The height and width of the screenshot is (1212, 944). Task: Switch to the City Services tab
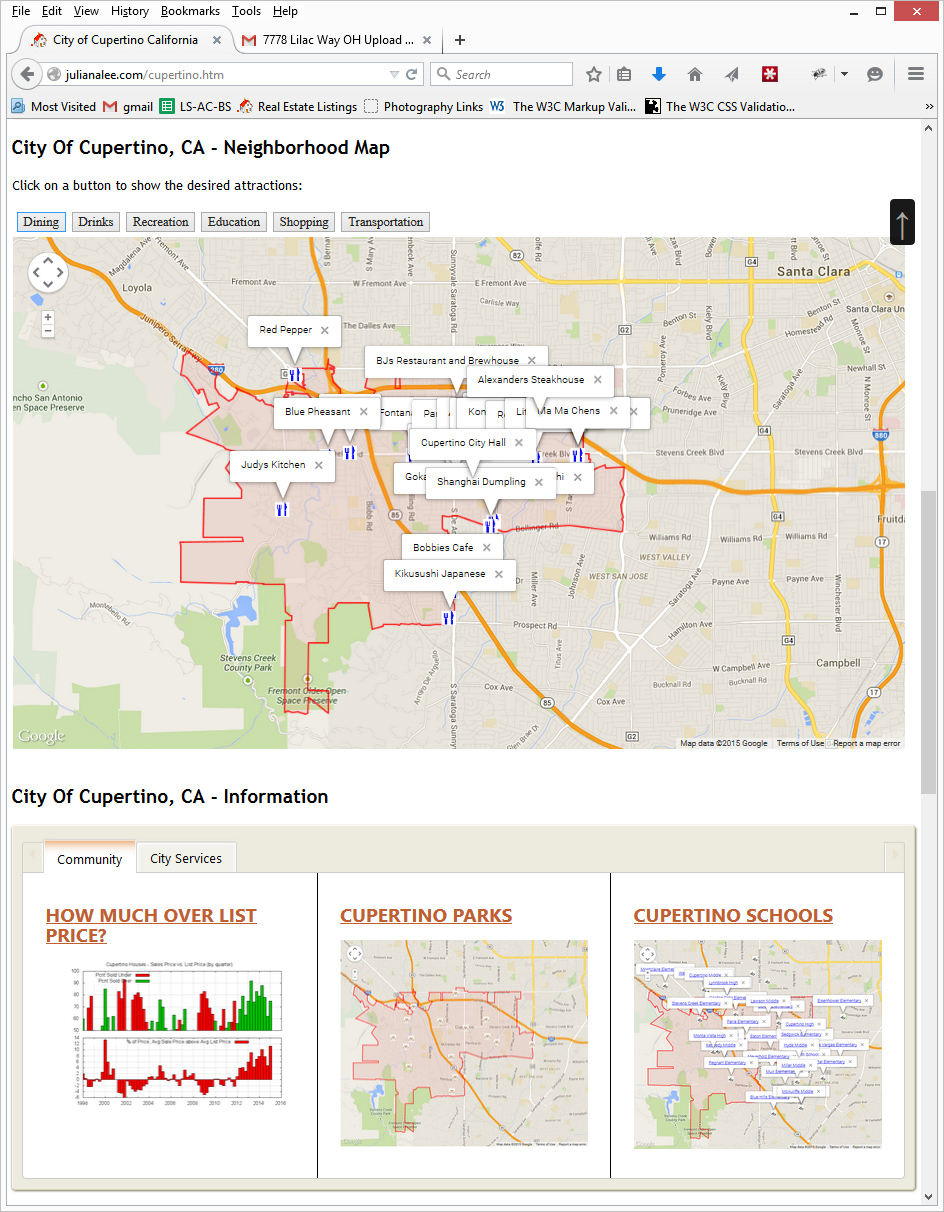pos(186,858)
